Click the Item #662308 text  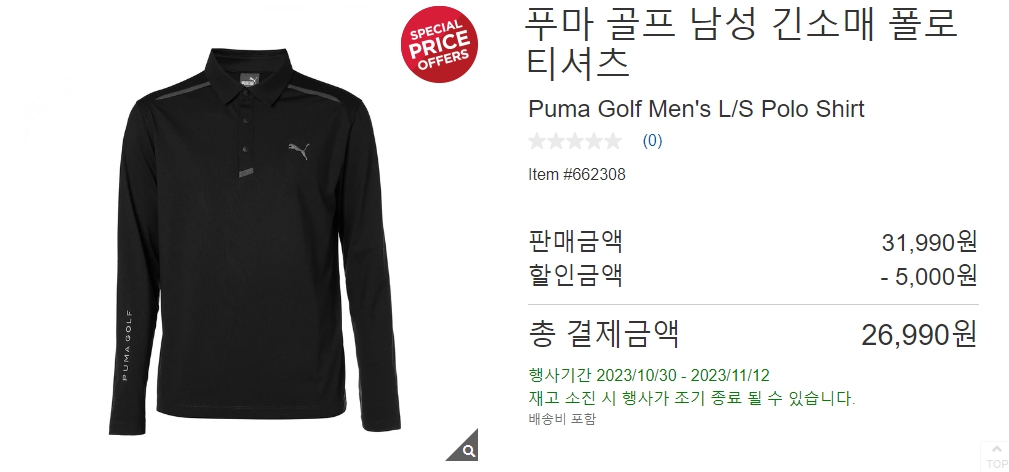(x=577, y=175)
